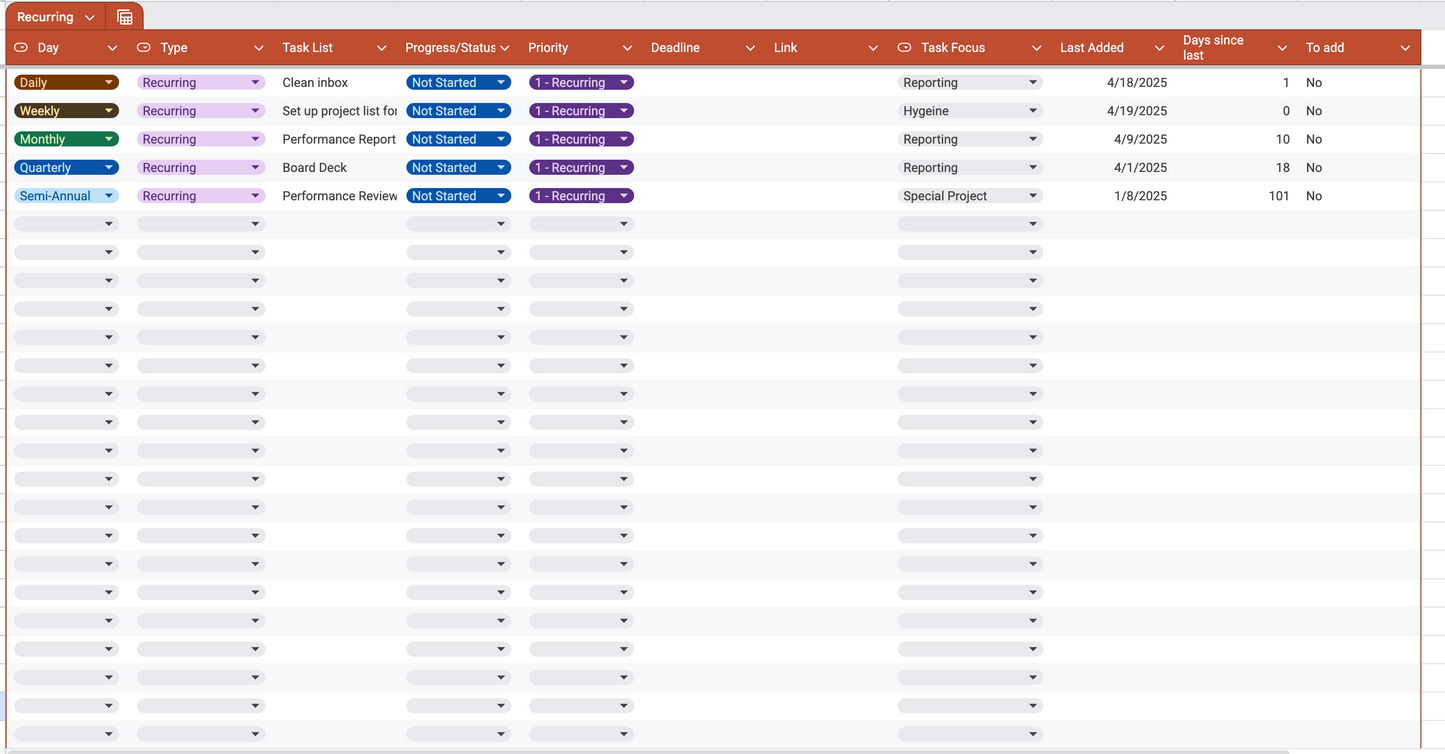
Task: Select the Recurring sheet tab
Action: point(45,16)
